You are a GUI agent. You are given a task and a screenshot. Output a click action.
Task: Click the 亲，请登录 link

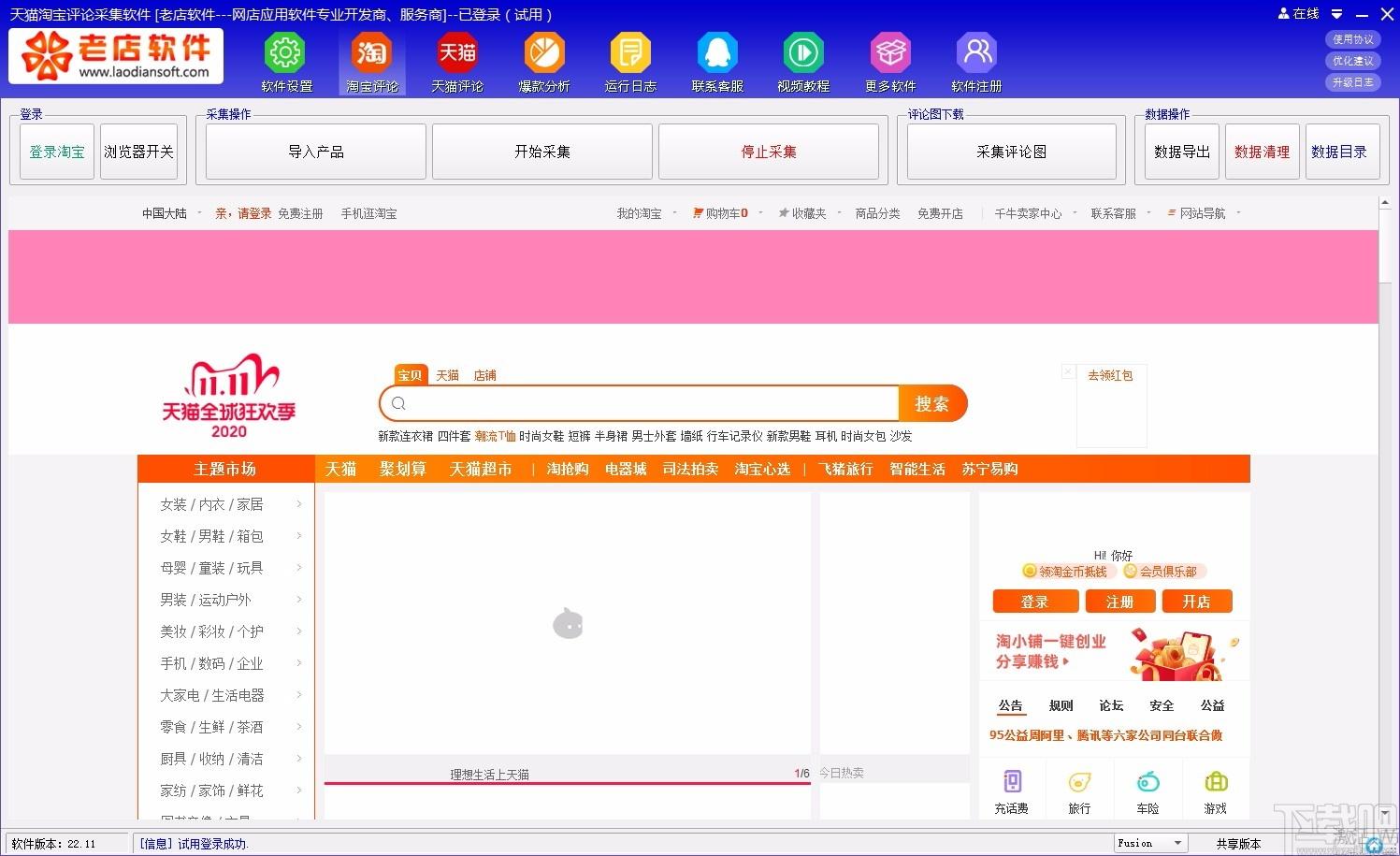(x=243, y=213)
